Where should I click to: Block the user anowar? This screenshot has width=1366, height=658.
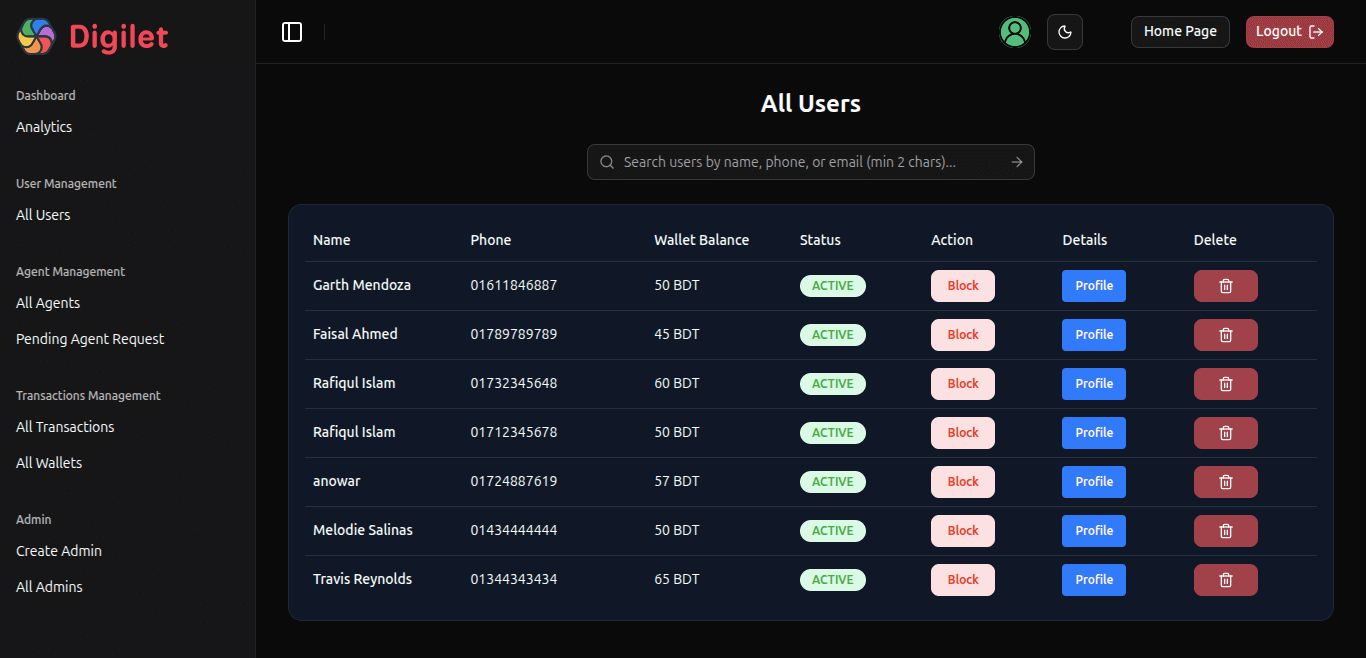click(962, 481)
